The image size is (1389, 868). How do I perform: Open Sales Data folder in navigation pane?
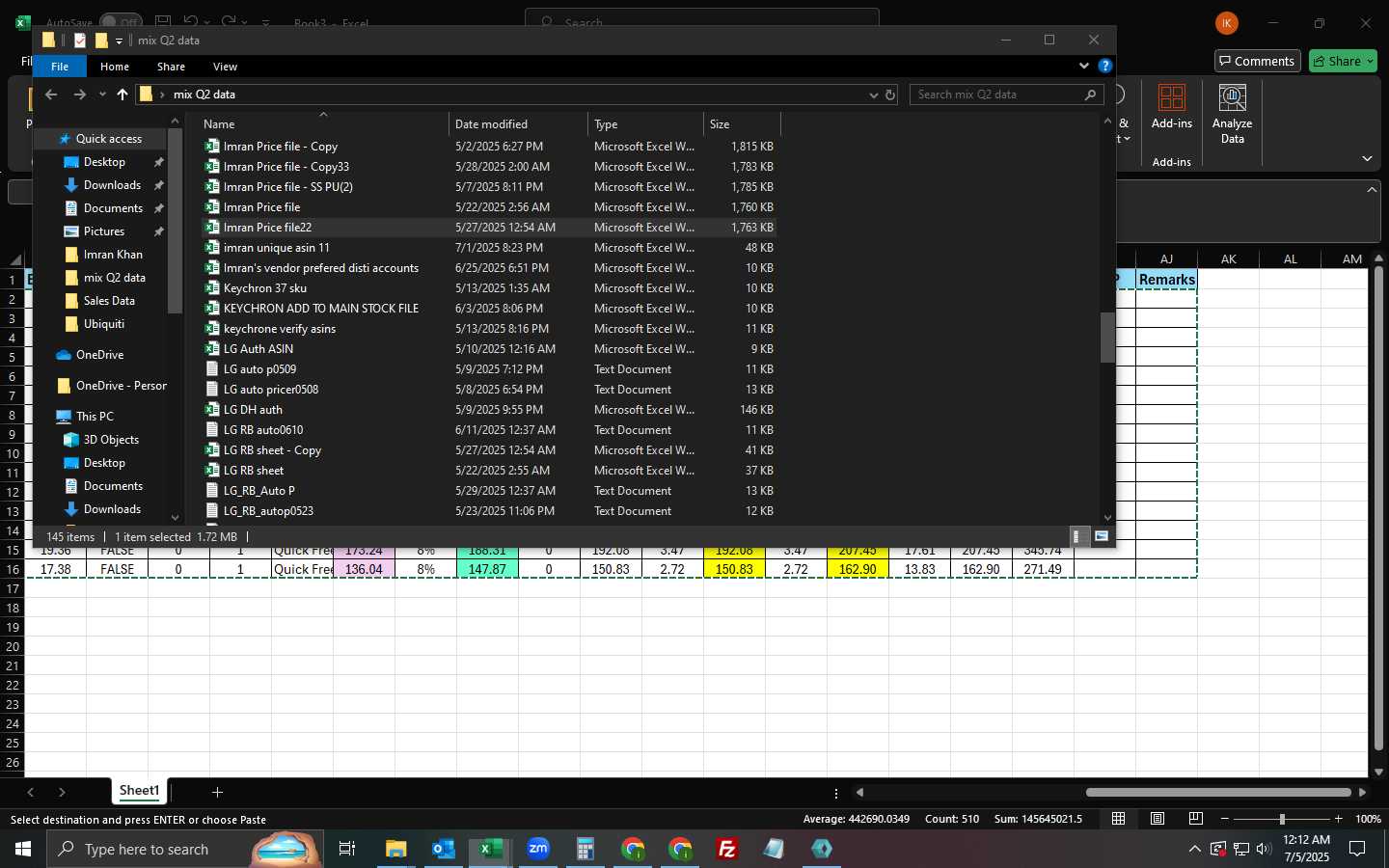[x=109, y=301]
